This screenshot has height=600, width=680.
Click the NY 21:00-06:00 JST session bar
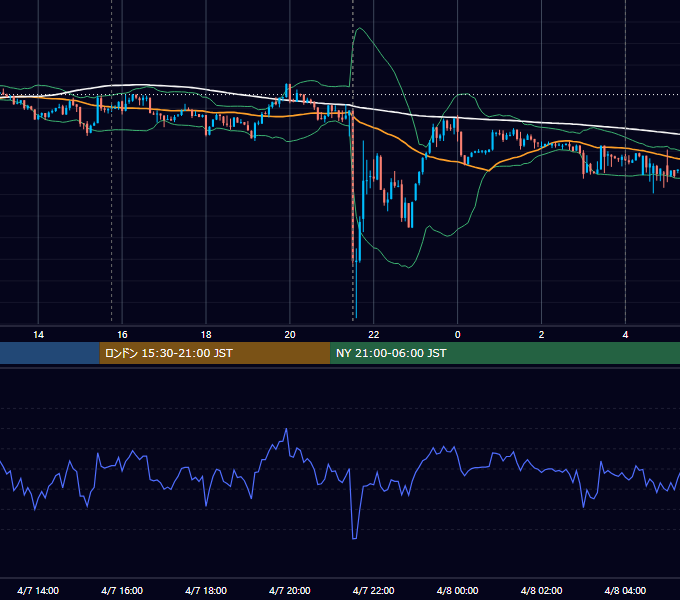coord(505,353)
